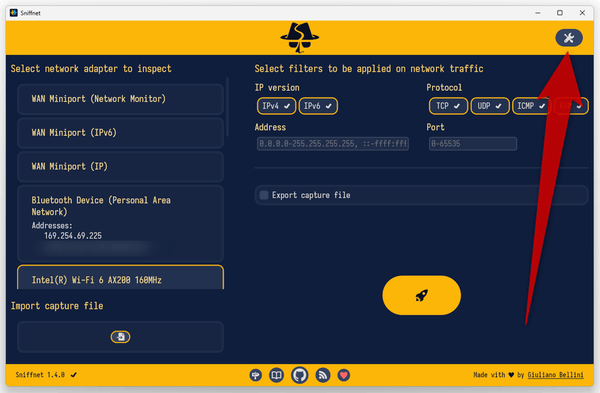Viewport: 600px width, 393px height.
Task: Toggle the TCP protocol filter
Action: coord(448,106)
